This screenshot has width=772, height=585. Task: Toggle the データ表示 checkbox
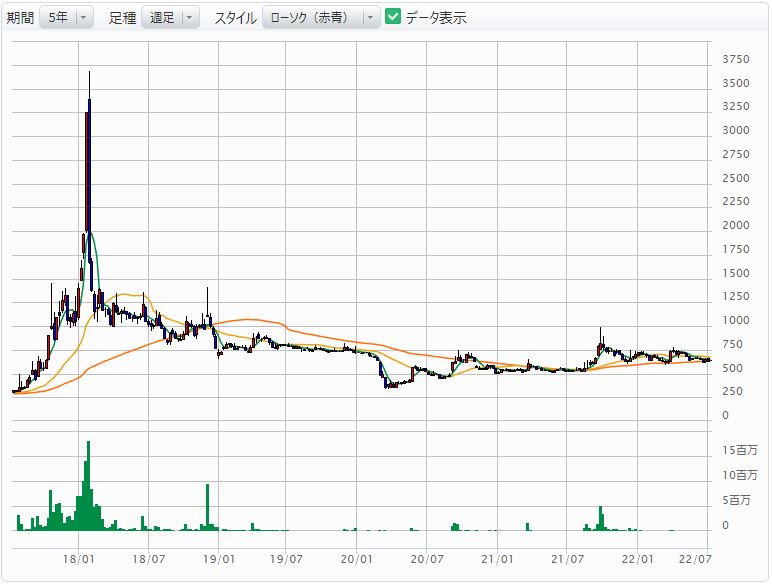[393, 17]
